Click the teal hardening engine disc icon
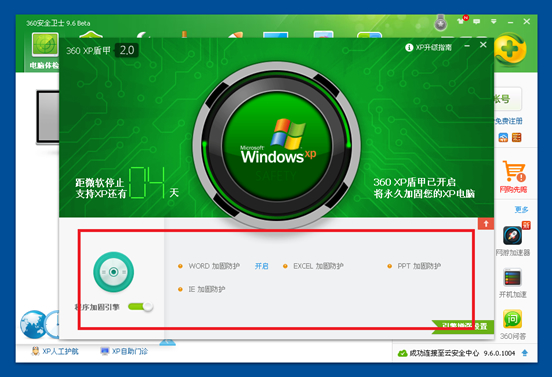Viewport: 552px width, 377px height. [x=113, y=272]
